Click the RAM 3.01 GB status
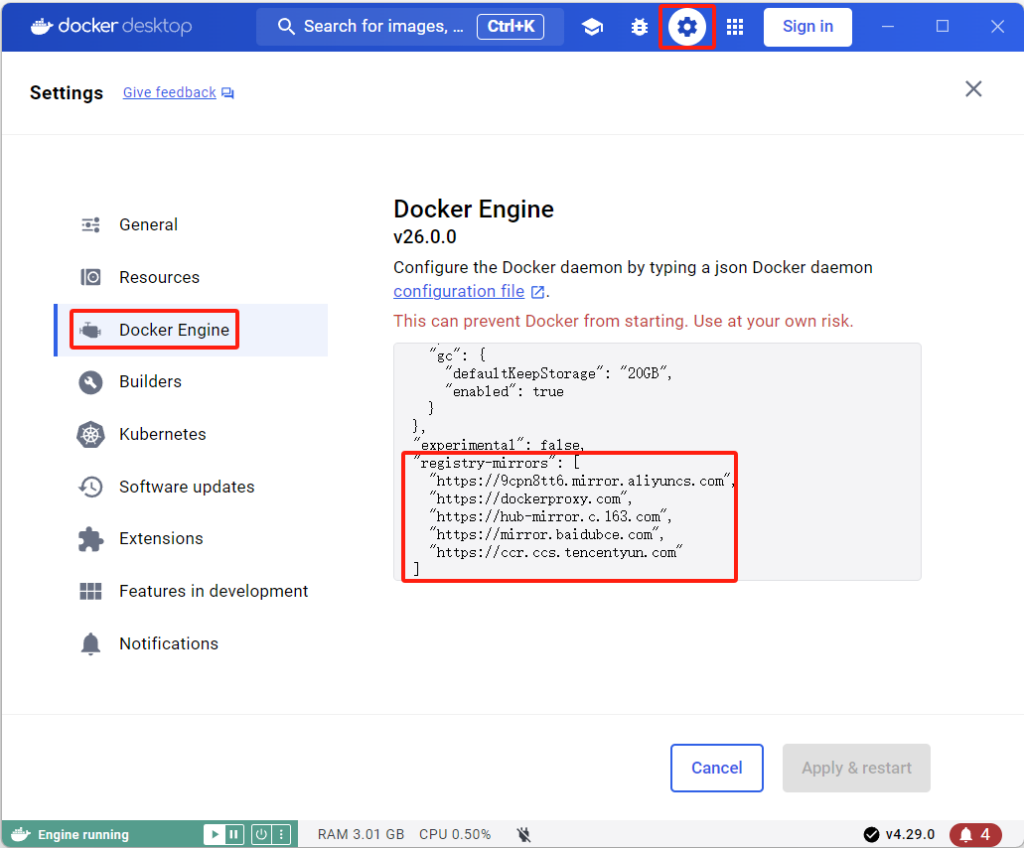 click(361, 834)
